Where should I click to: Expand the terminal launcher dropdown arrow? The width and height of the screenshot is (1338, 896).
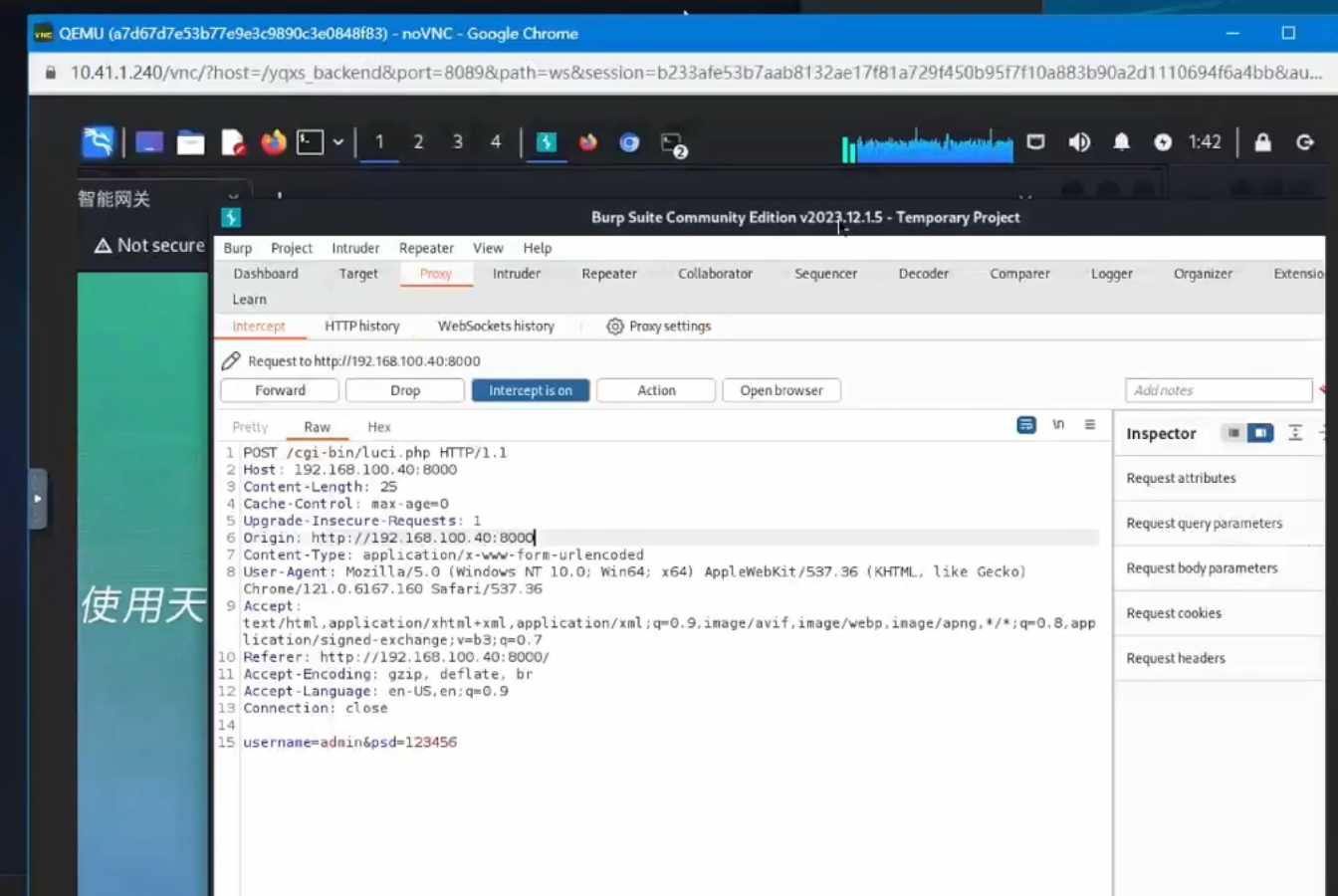pos(338,142)
